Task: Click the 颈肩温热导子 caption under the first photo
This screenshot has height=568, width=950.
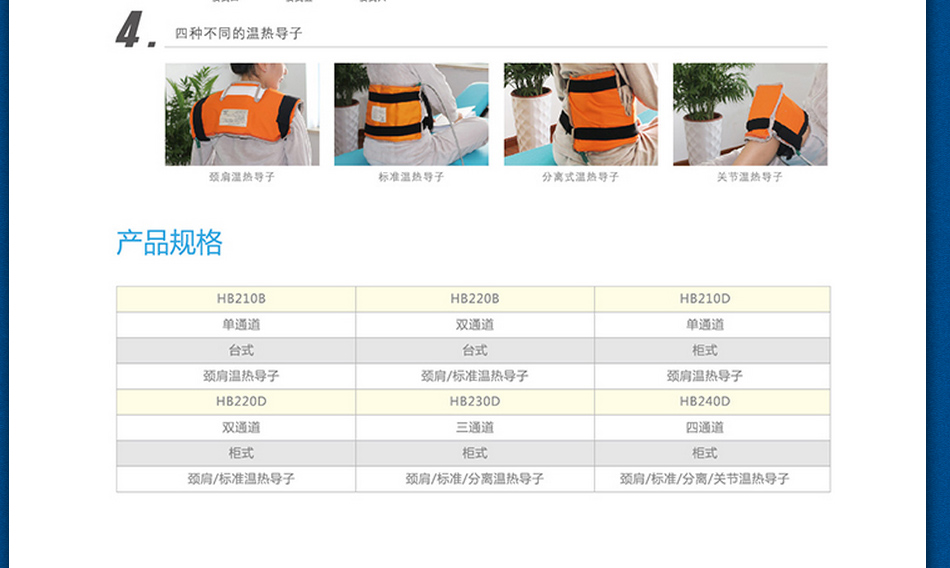Action: [242, 177]
